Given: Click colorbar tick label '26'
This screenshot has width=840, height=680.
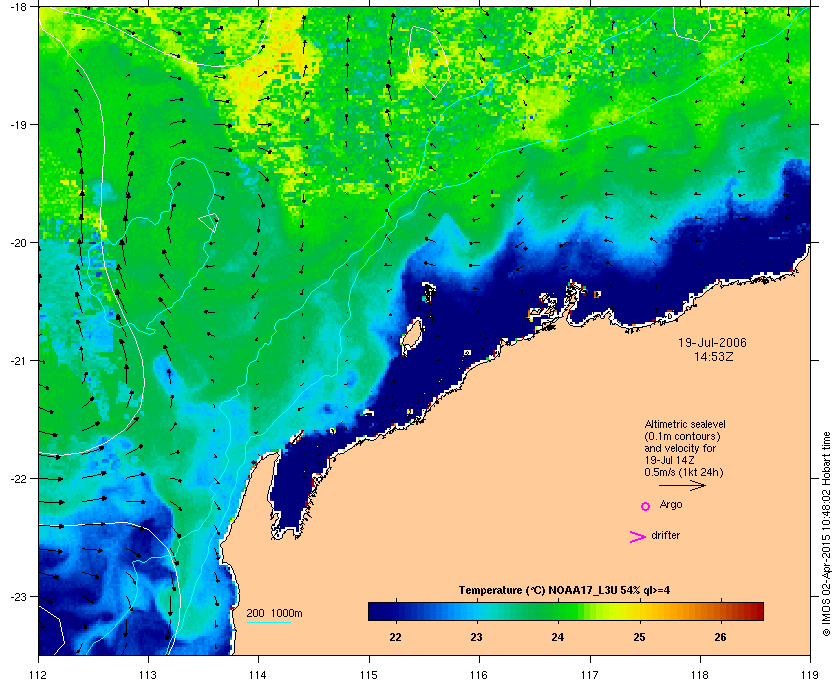Looking at the screenshot, I should [721, 637].
